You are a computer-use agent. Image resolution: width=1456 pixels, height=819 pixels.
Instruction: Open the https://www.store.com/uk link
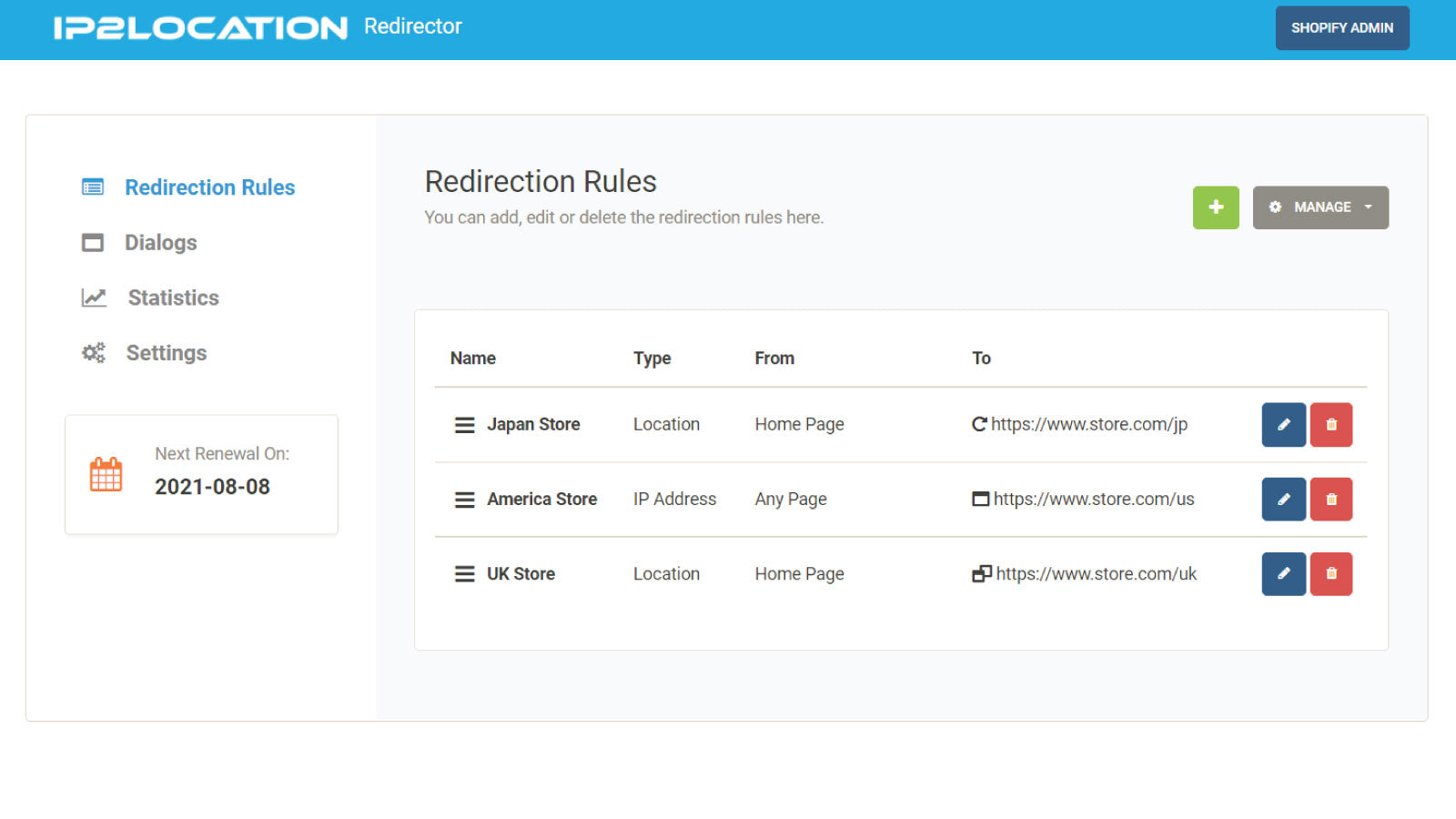[1095, 573]
